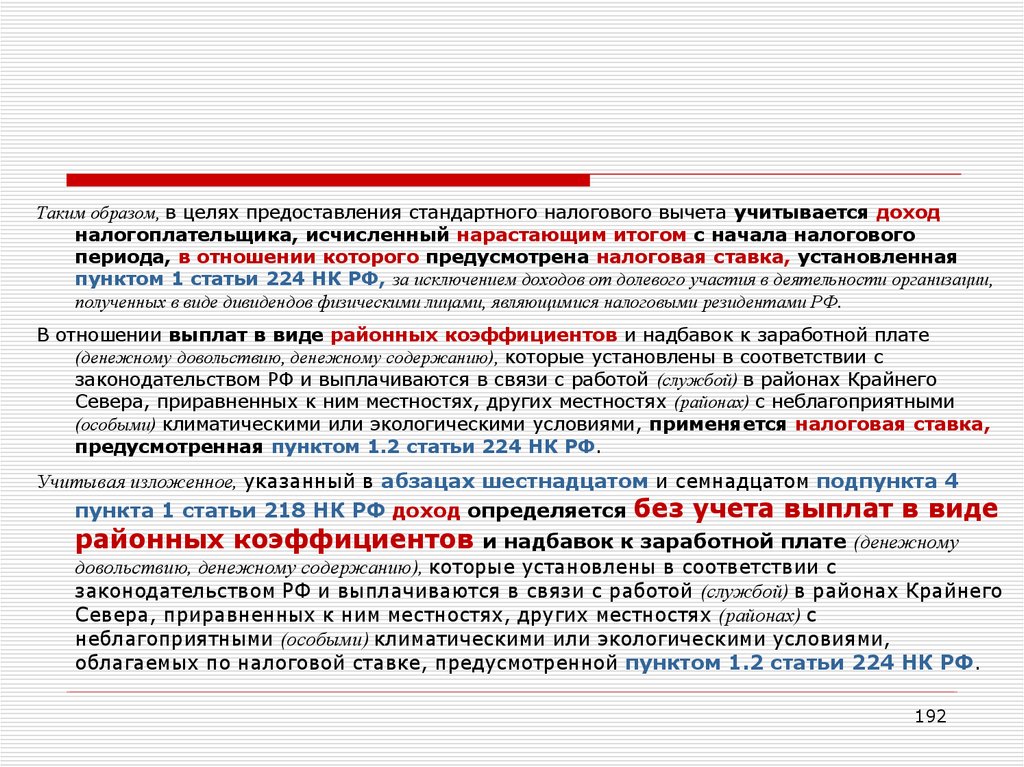This screenshot has height=767, width=1024.
Task: Click the paragraph opening "В отношении"
Action: pyautogui.click(x=99, y=336)
